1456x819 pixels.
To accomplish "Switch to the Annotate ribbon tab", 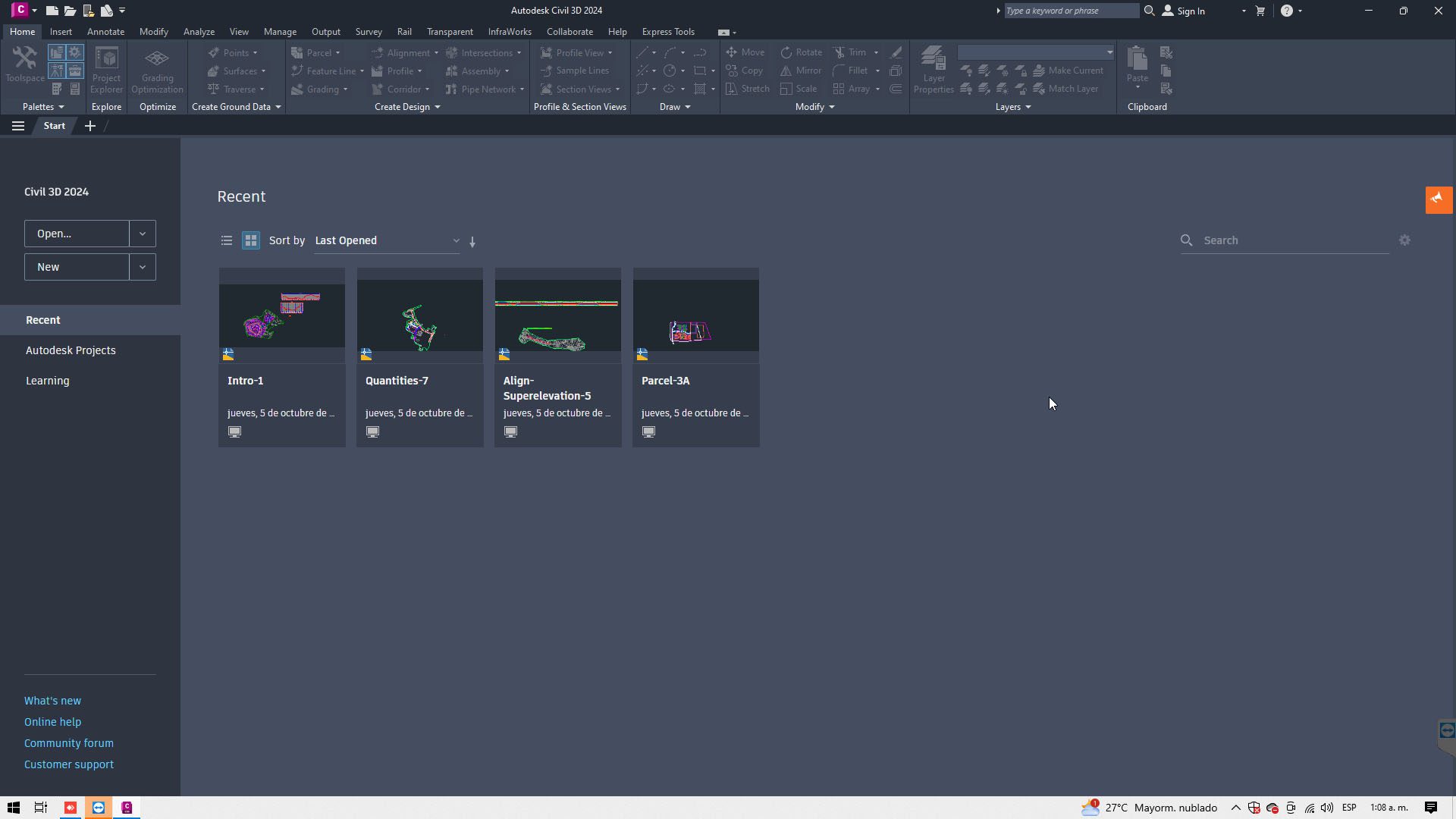I will (x=105, y=32).
